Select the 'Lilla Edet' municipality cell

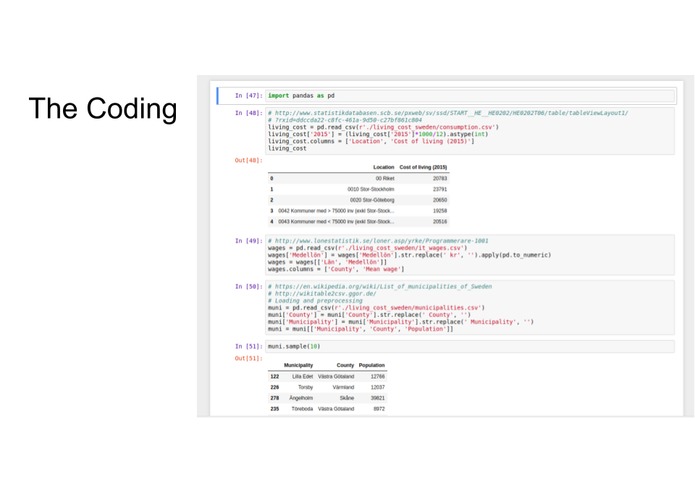pyautogui.click(x=302, y=377)
